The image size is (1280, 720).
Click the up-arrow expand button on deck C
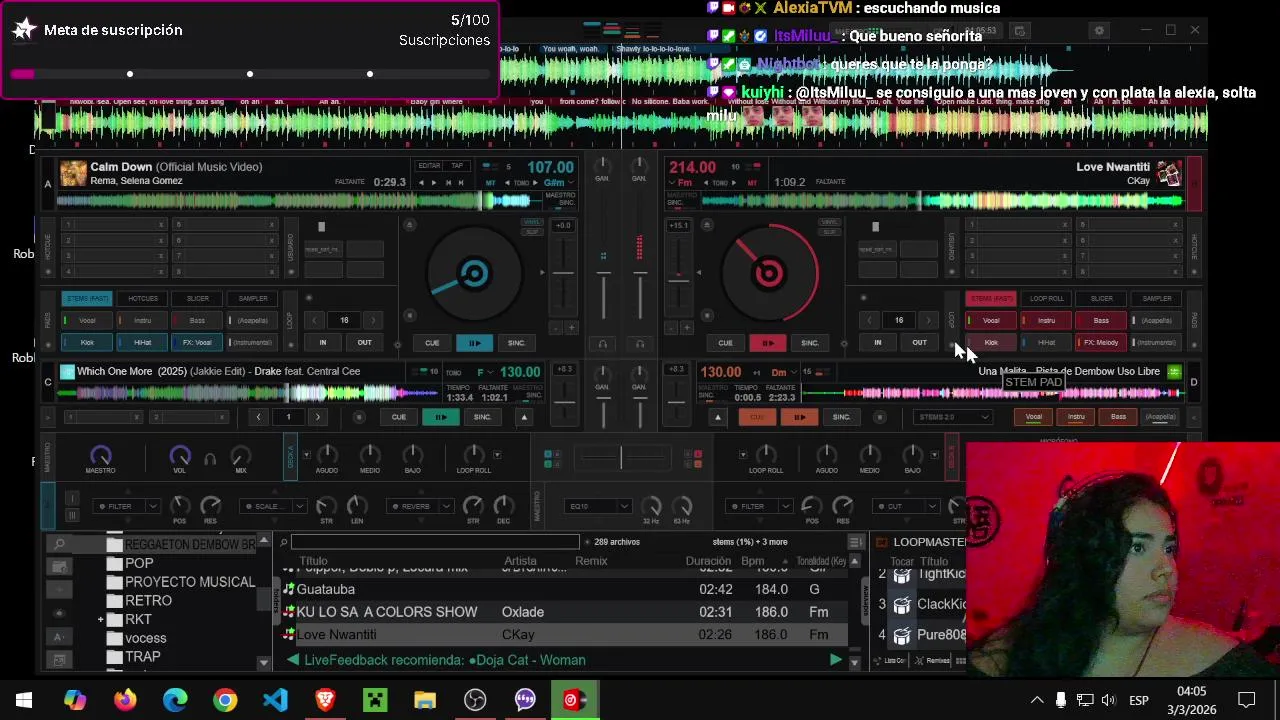point(524,417)
